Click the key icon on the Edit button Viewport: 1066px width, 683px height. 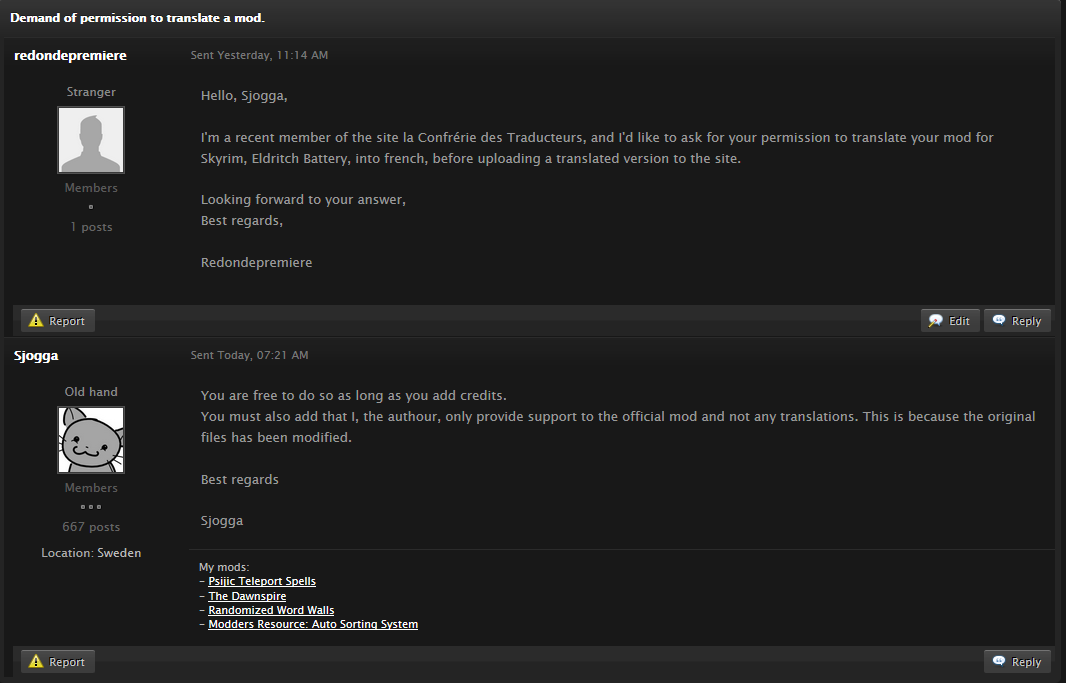pyautogui.click(x=936, y=321)
